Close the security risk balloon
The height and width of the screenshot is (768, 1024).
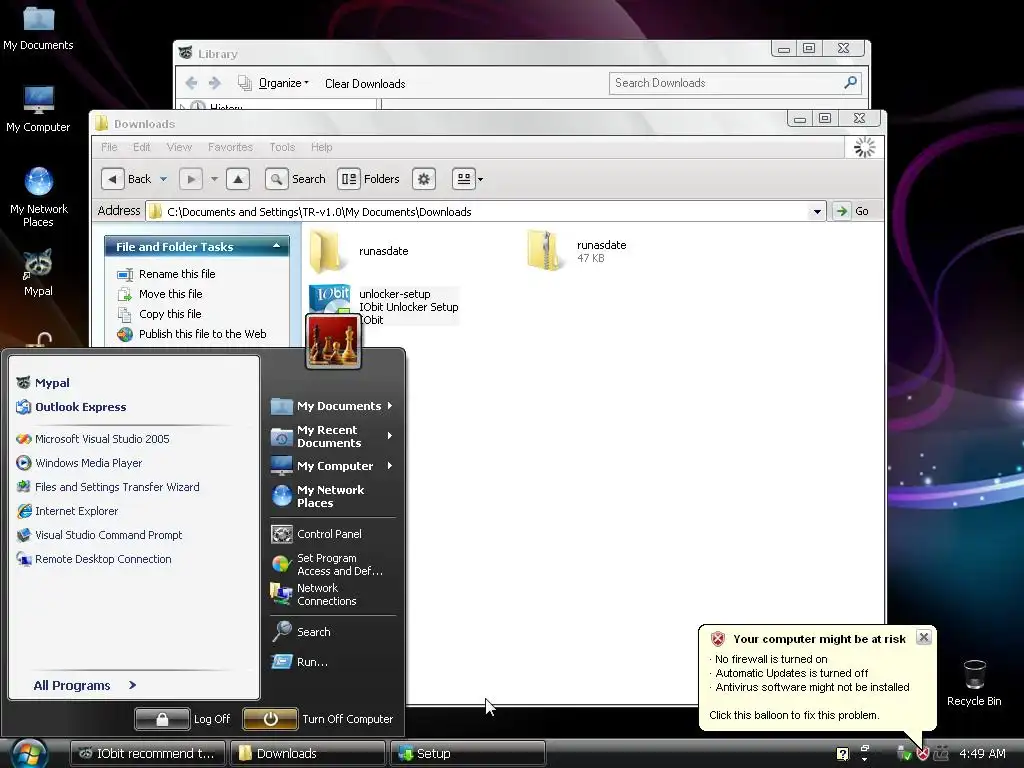(923, 637)
